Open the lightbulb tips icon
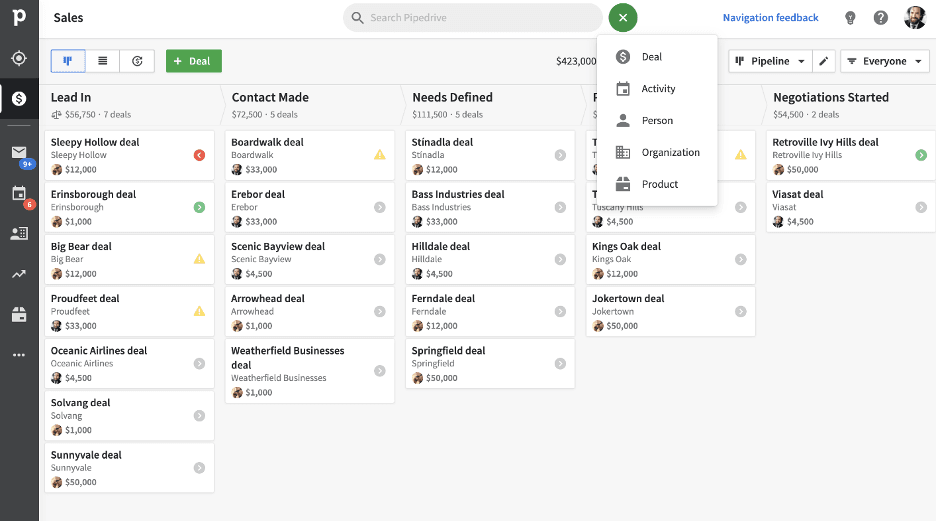This screenshot has width=936, height=522. (850, 18)
